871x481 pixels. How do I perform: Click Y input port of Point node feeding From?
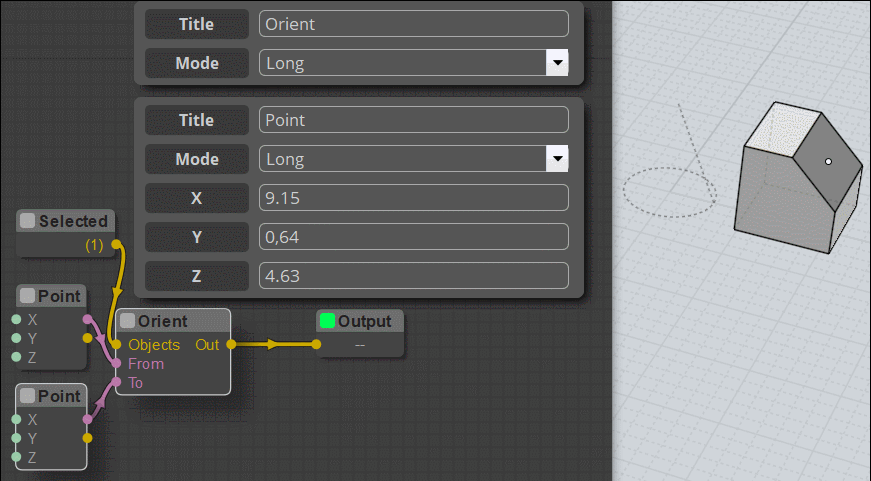(x=16, y=338)
